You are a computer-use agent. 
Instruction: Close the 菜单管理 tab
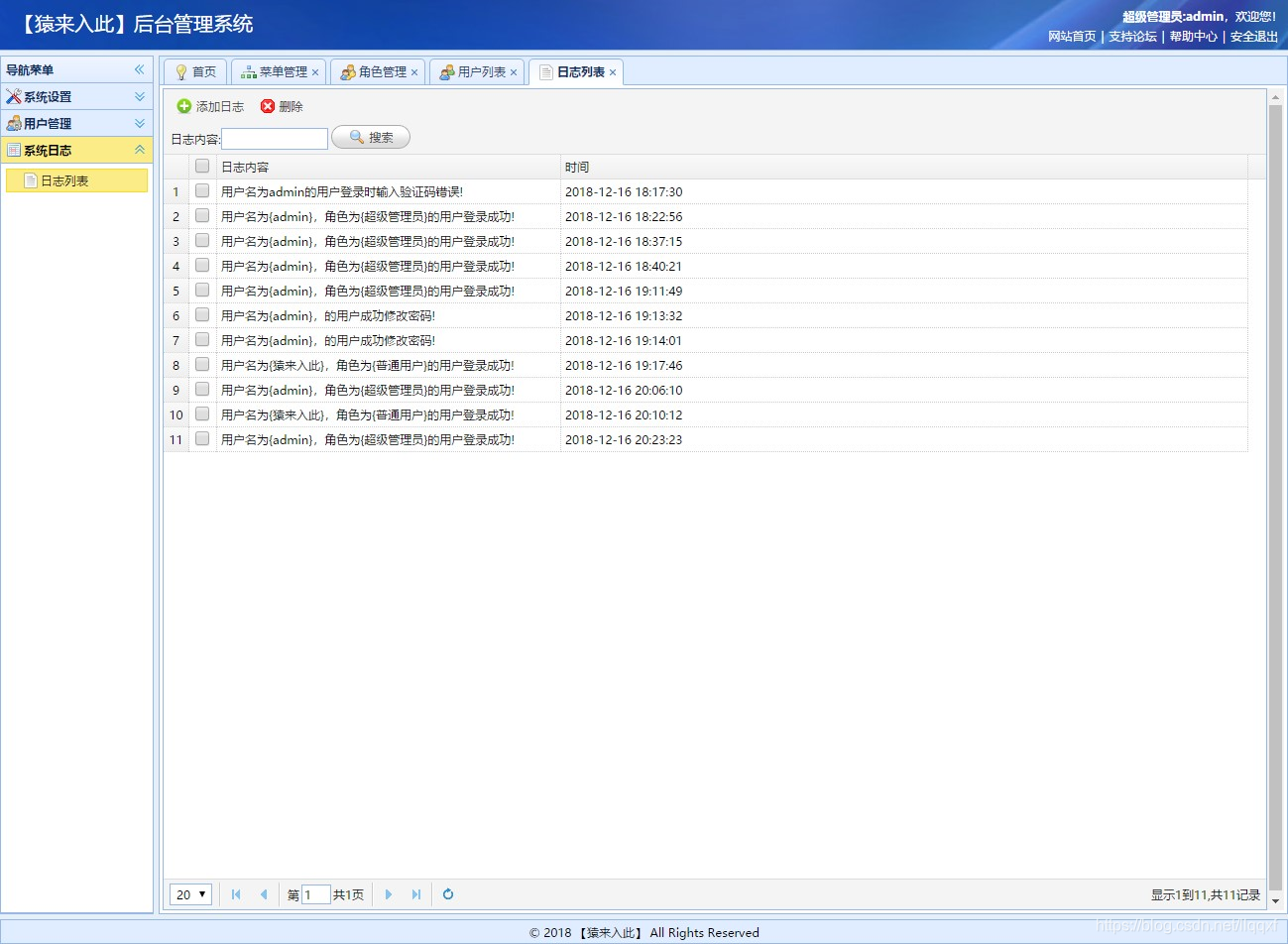point(315,72)
